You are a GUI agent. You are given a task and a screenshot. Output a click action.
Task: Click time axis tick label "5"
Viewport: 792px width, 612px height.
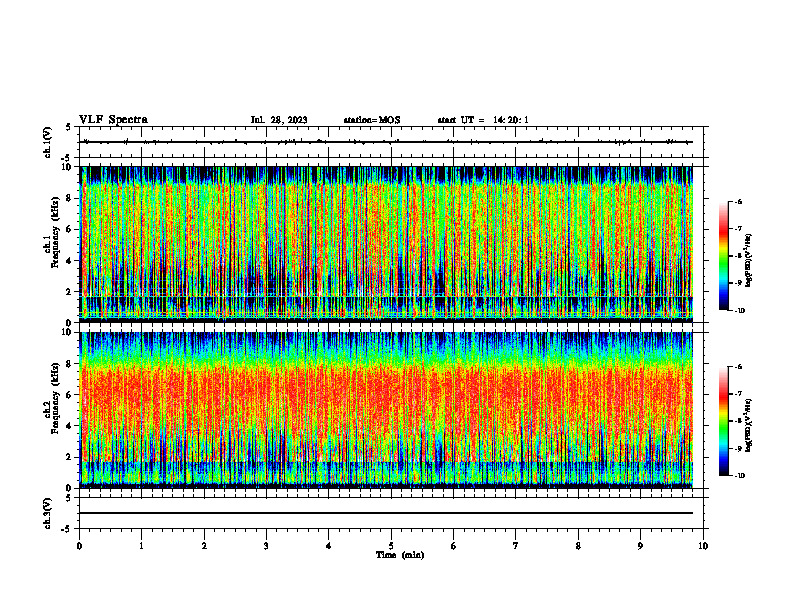coord(391,546)
